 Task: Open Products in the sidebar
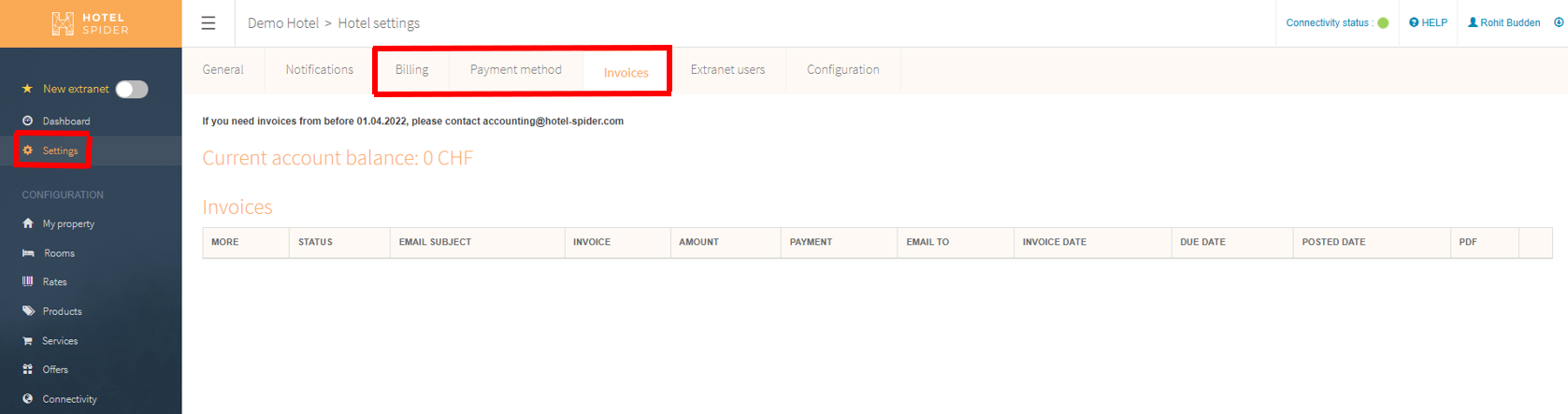click(63, 311)
